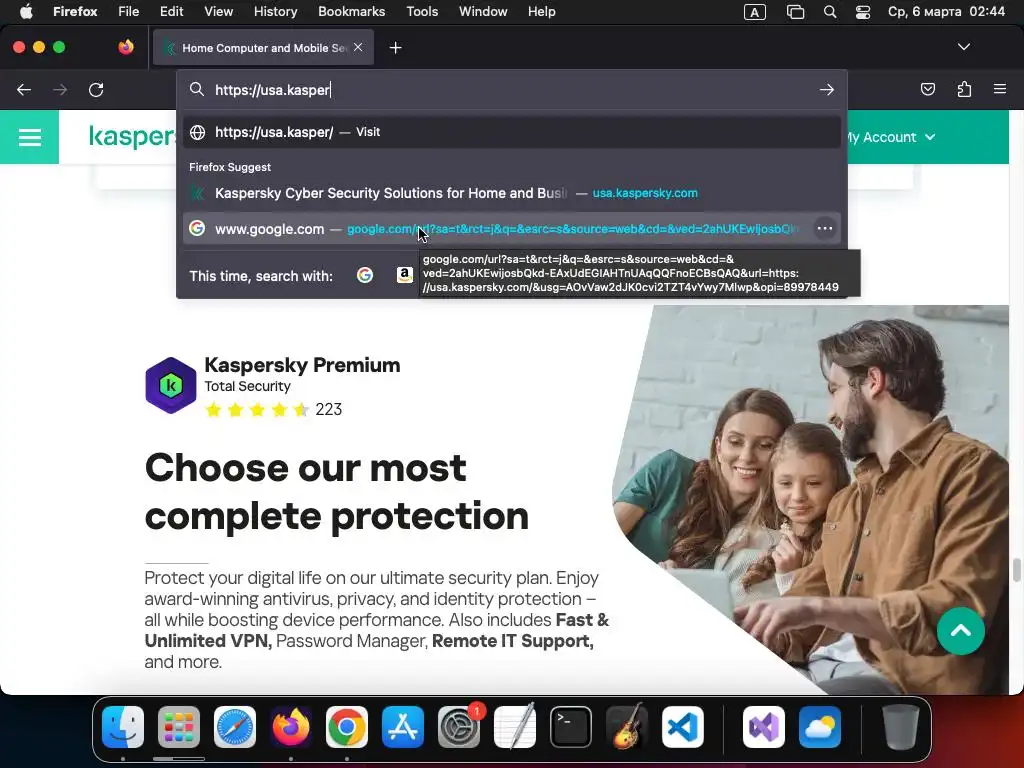Open options dots for google.com suggestion
This screenshot has height=768, width=1024.
825,229
